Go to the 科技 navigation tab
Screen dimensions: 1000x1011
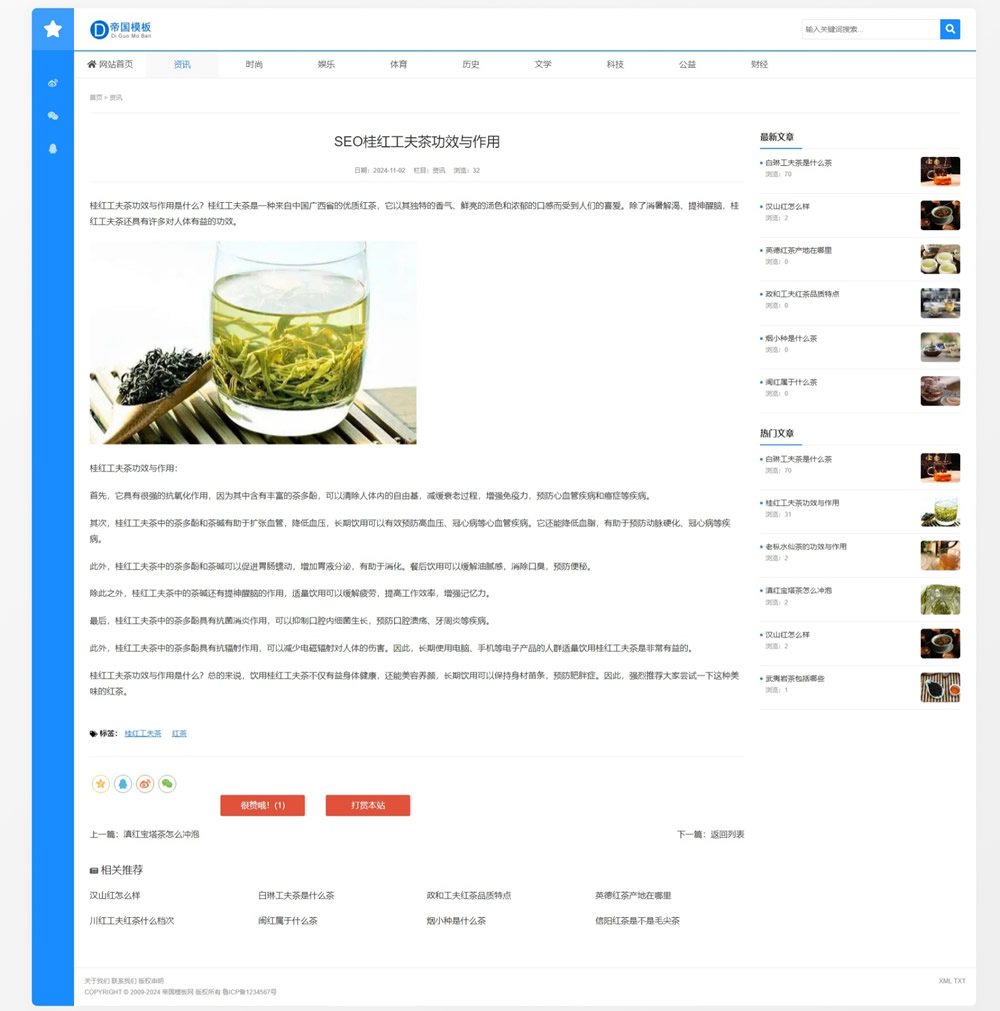[x=615, y=64]
